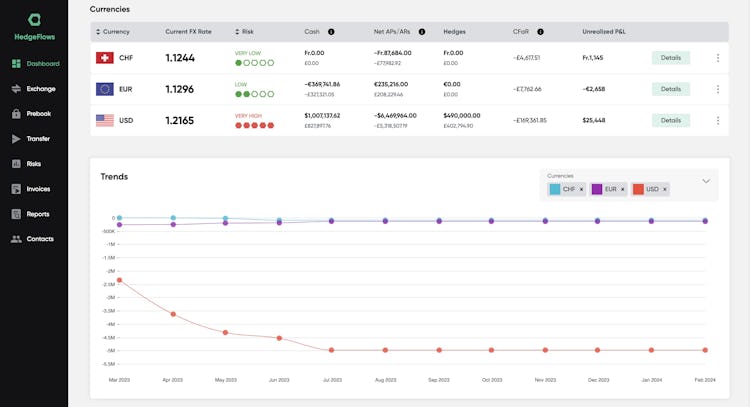Screen dimensions: 750x407
Task: Click the Net APs/ARs info icon
Action: [x=422, y=32]
